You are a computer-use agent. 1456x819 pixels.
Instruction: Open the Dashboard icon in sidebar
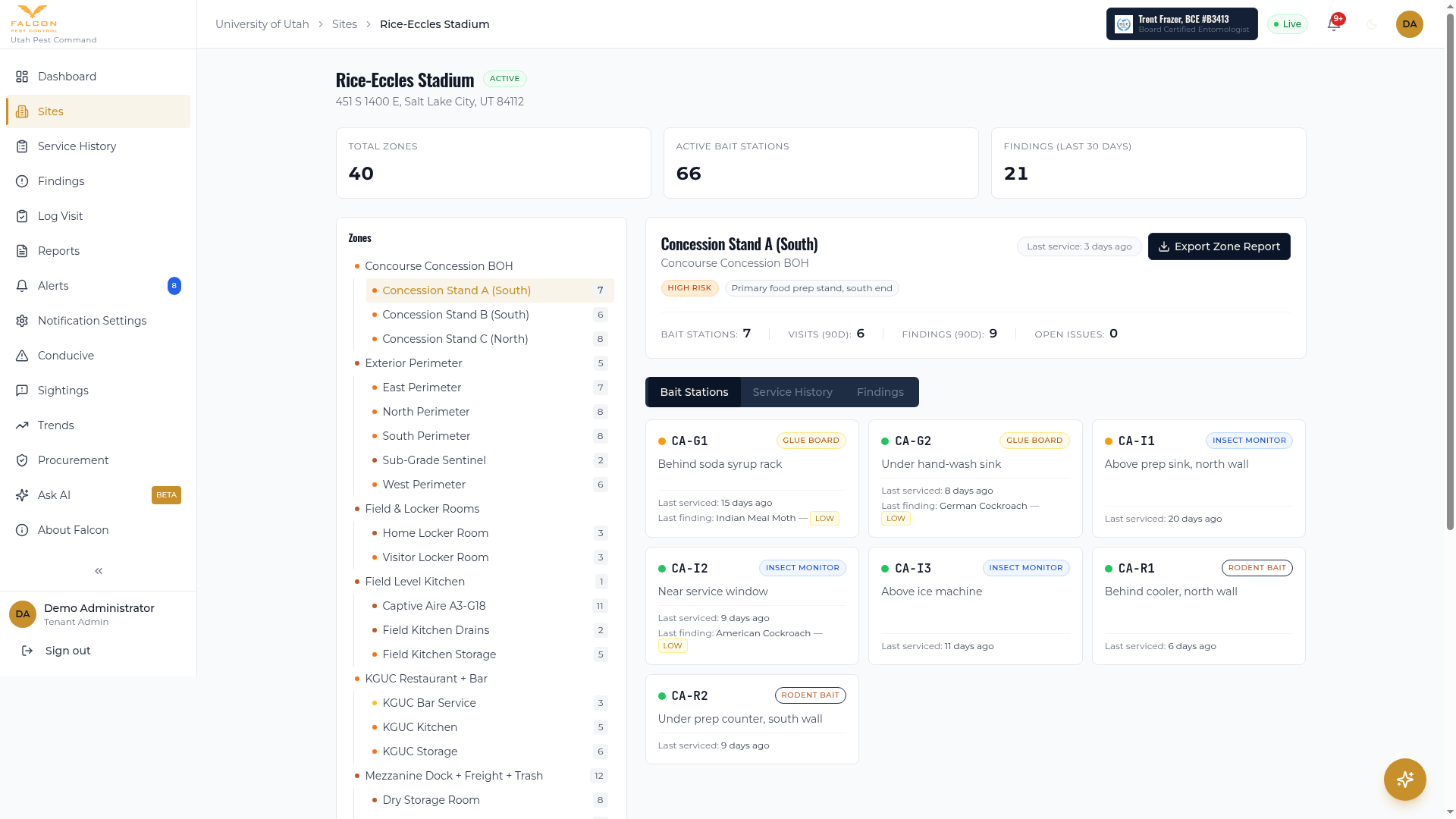[x=22, y=77]
